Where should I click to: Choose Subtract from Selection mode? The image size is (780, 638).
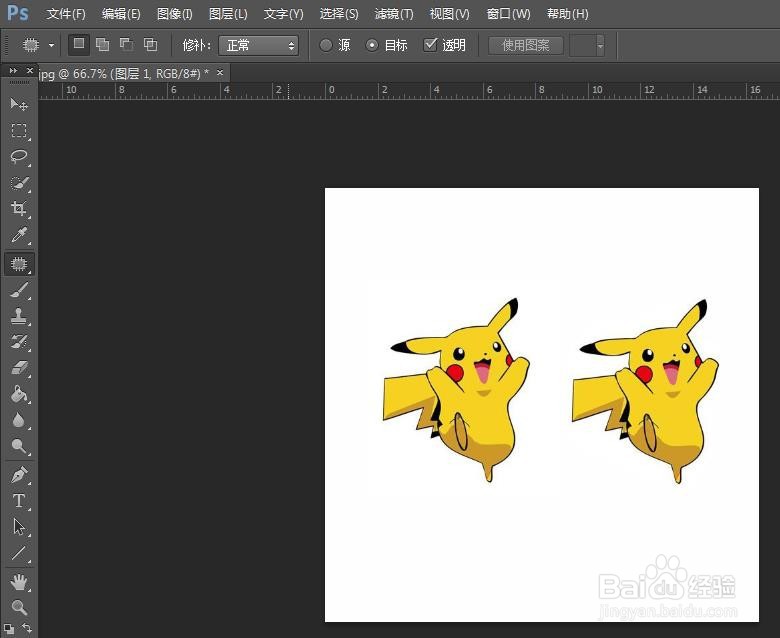(126, 45)
